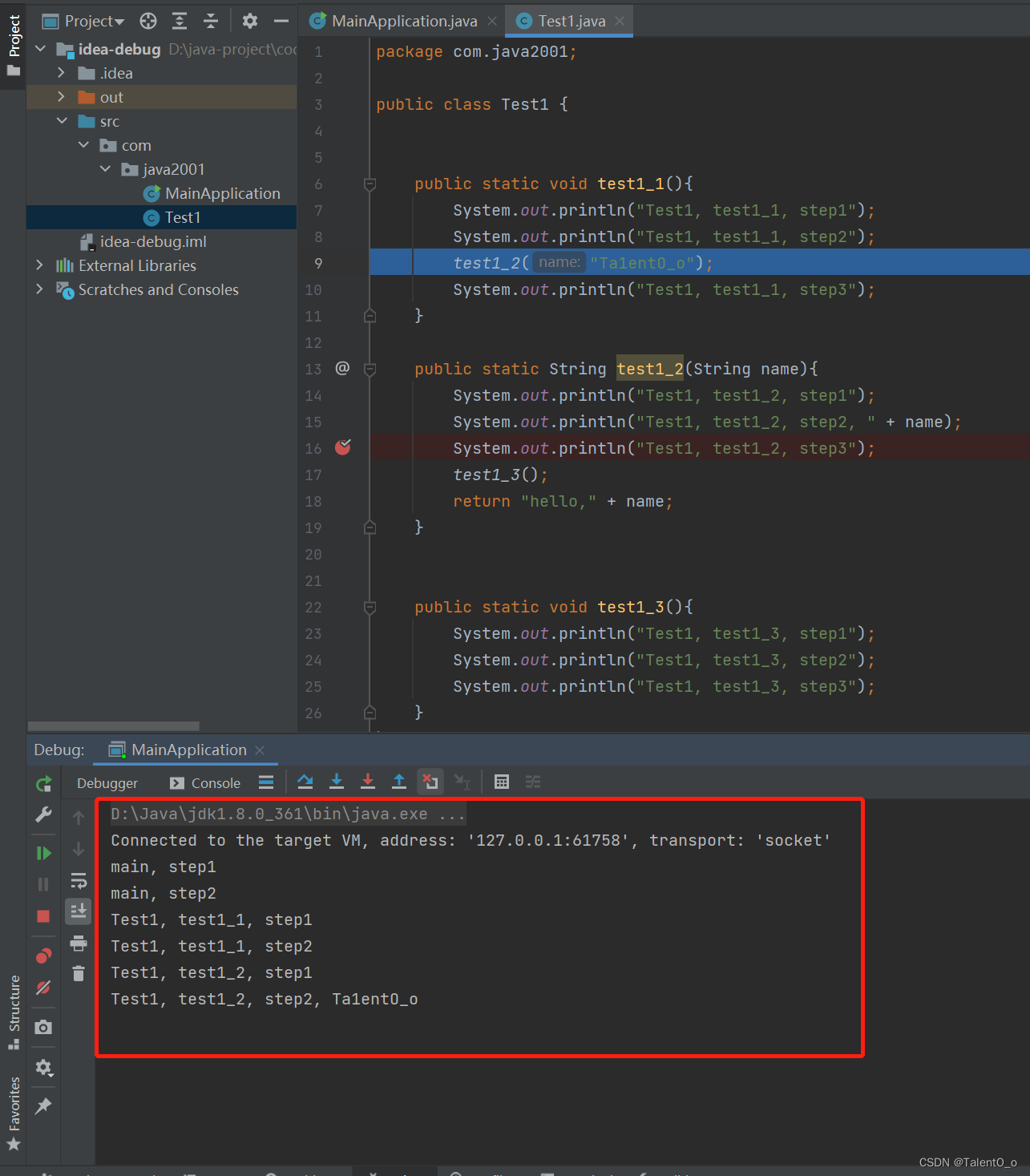Viewport: 1030px width, 1176px height.
Task: Resume program execution
Action: point(44,853)
